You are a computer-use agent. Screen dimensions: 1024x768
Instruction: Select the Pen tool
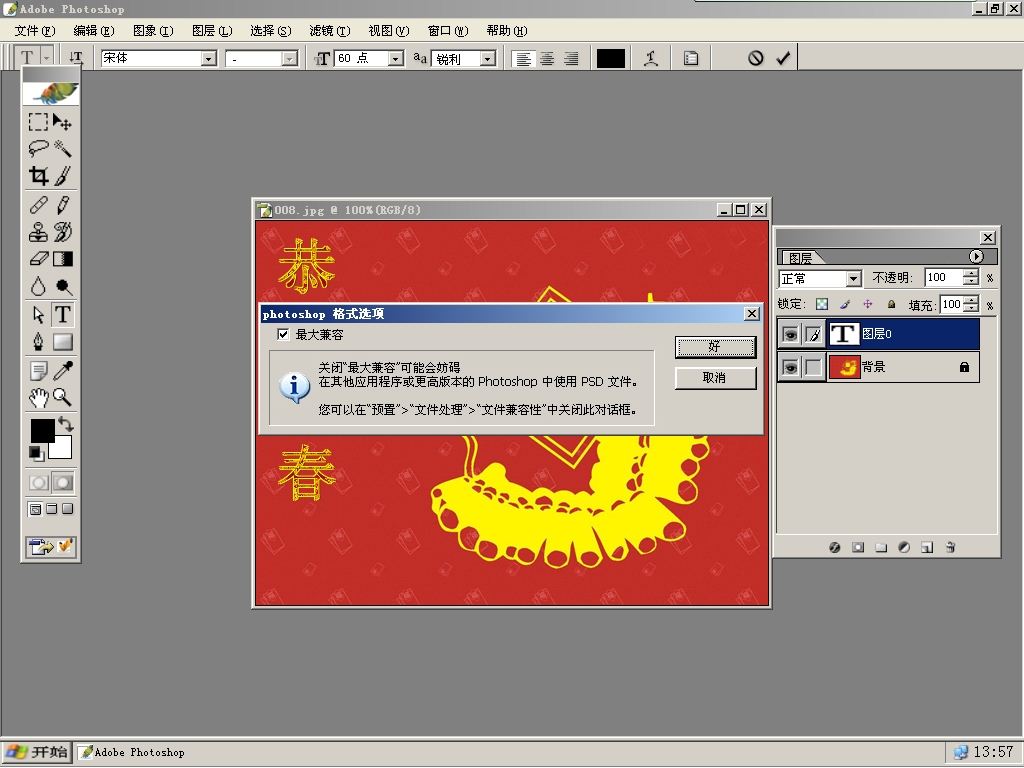coord(38,342)
